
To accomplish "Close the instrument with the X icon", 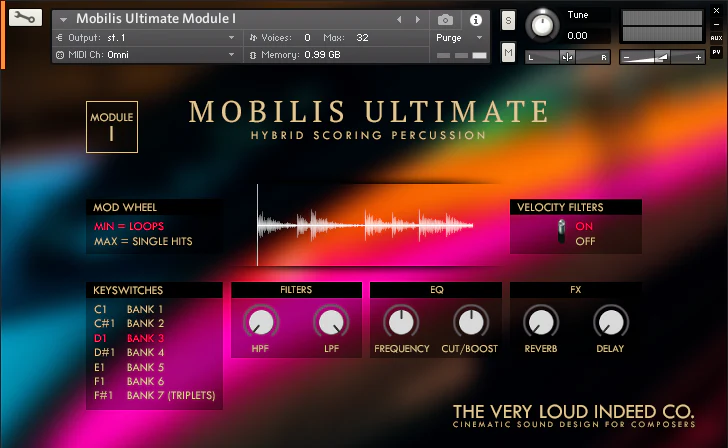I will (x=716, y=10).
